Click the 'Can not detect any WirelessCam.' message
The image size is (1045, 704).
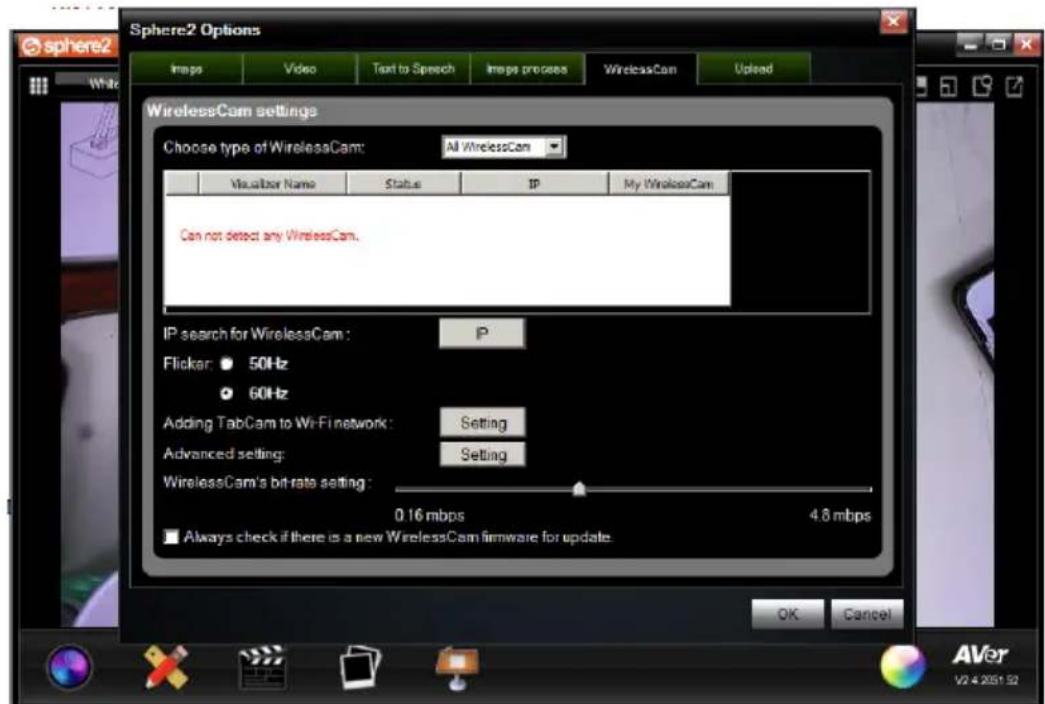pos(269,235)
